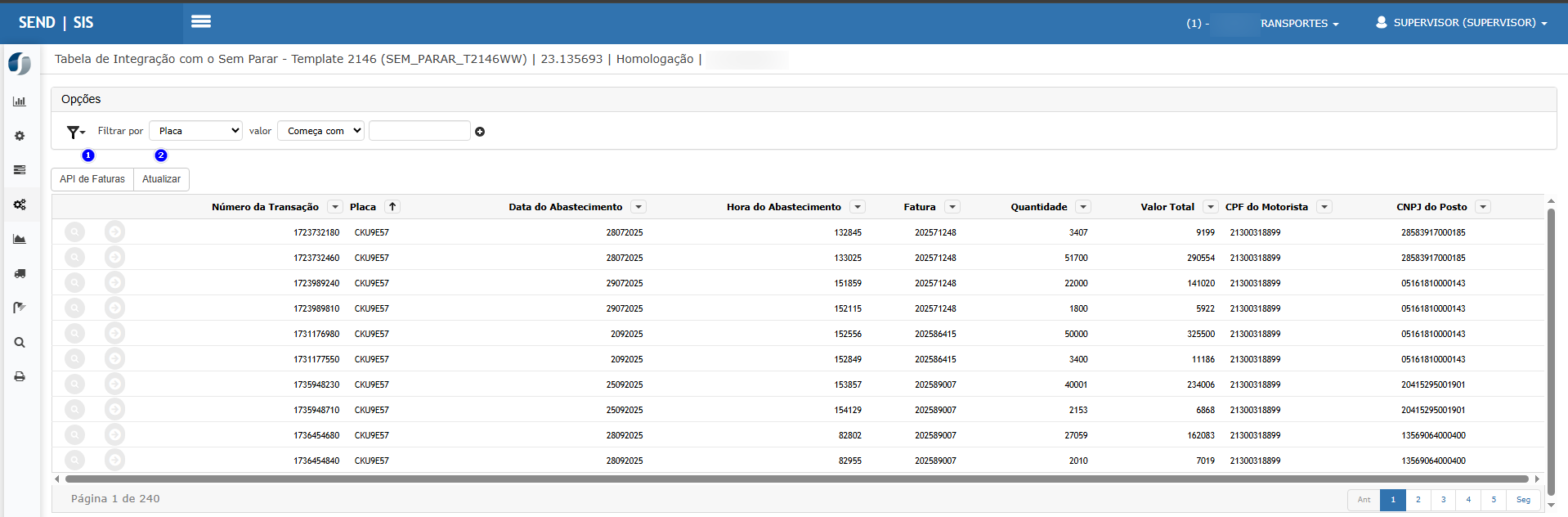View details of transaction 1723732180

click(74, 232)
